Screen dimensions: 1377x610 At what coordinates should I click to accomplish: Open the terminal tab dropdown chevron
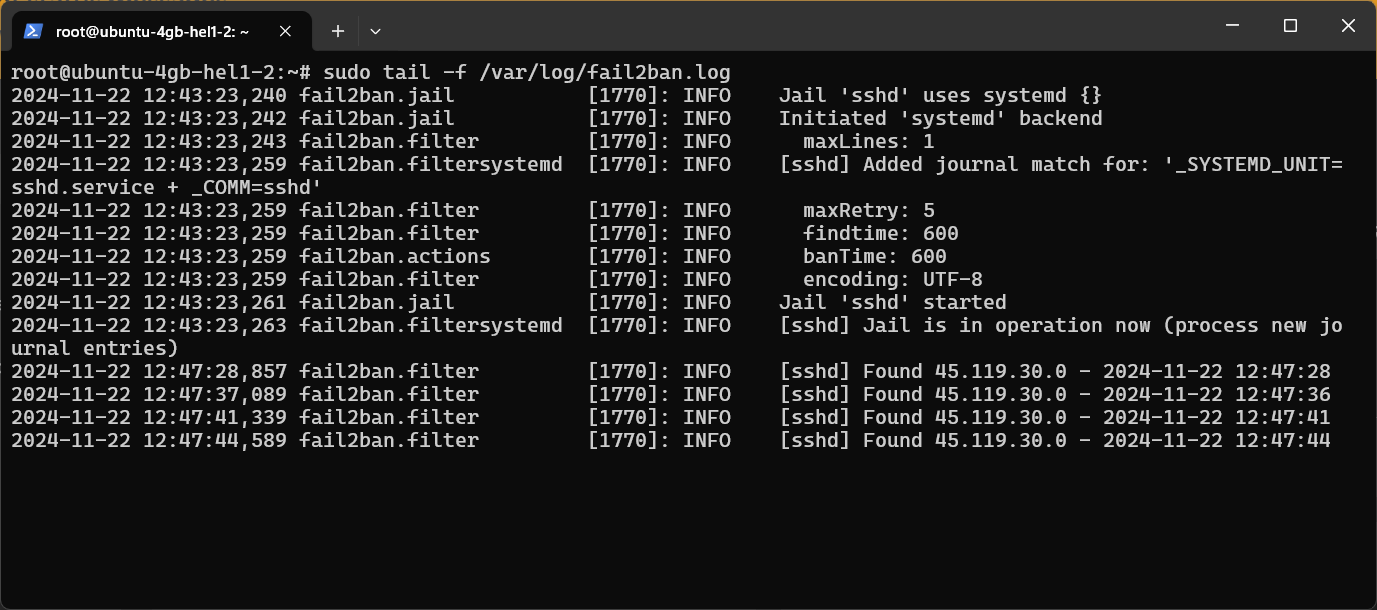coord(375,31)
